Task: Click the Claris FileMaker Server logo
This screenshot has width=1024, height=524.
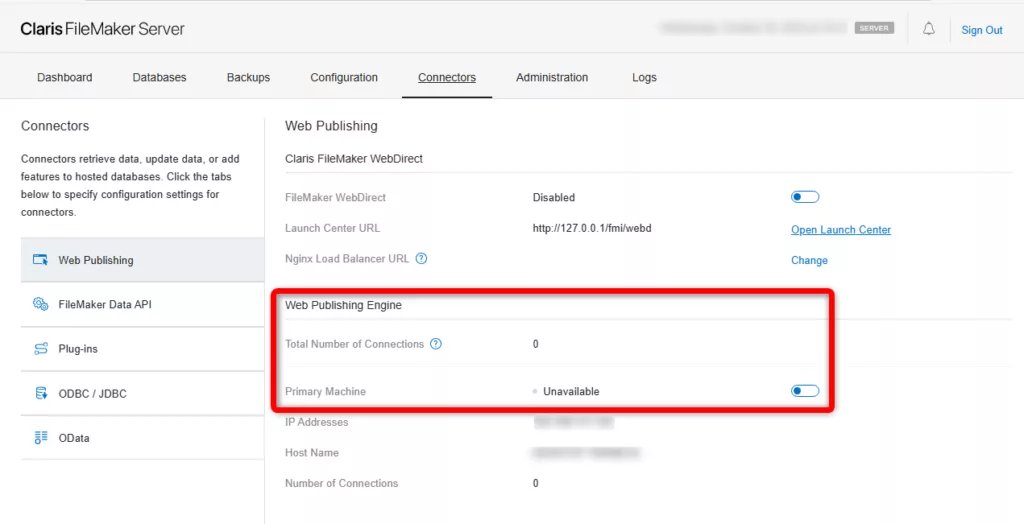Action: (x=103, y=29)
